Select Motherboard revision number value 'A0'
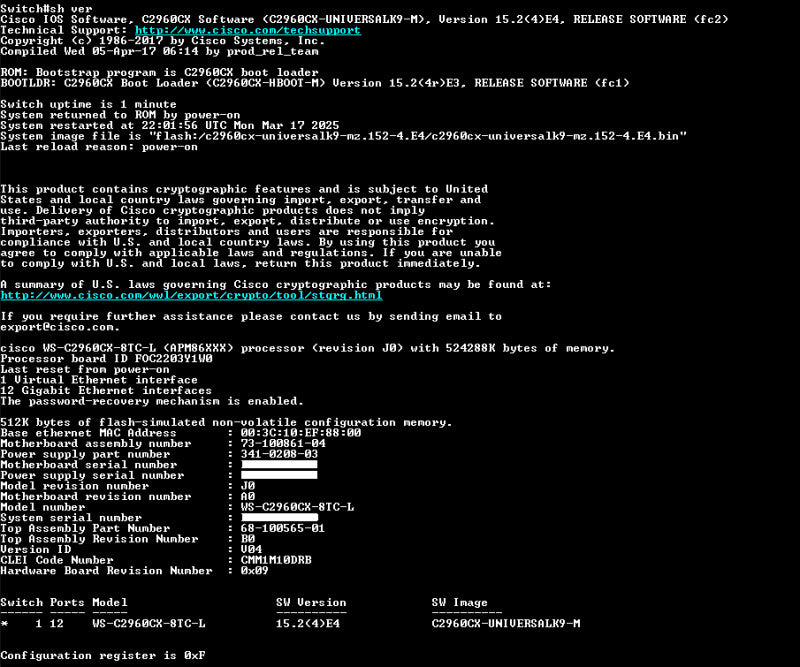The image size is (800, 667). [x=248, y=497]
